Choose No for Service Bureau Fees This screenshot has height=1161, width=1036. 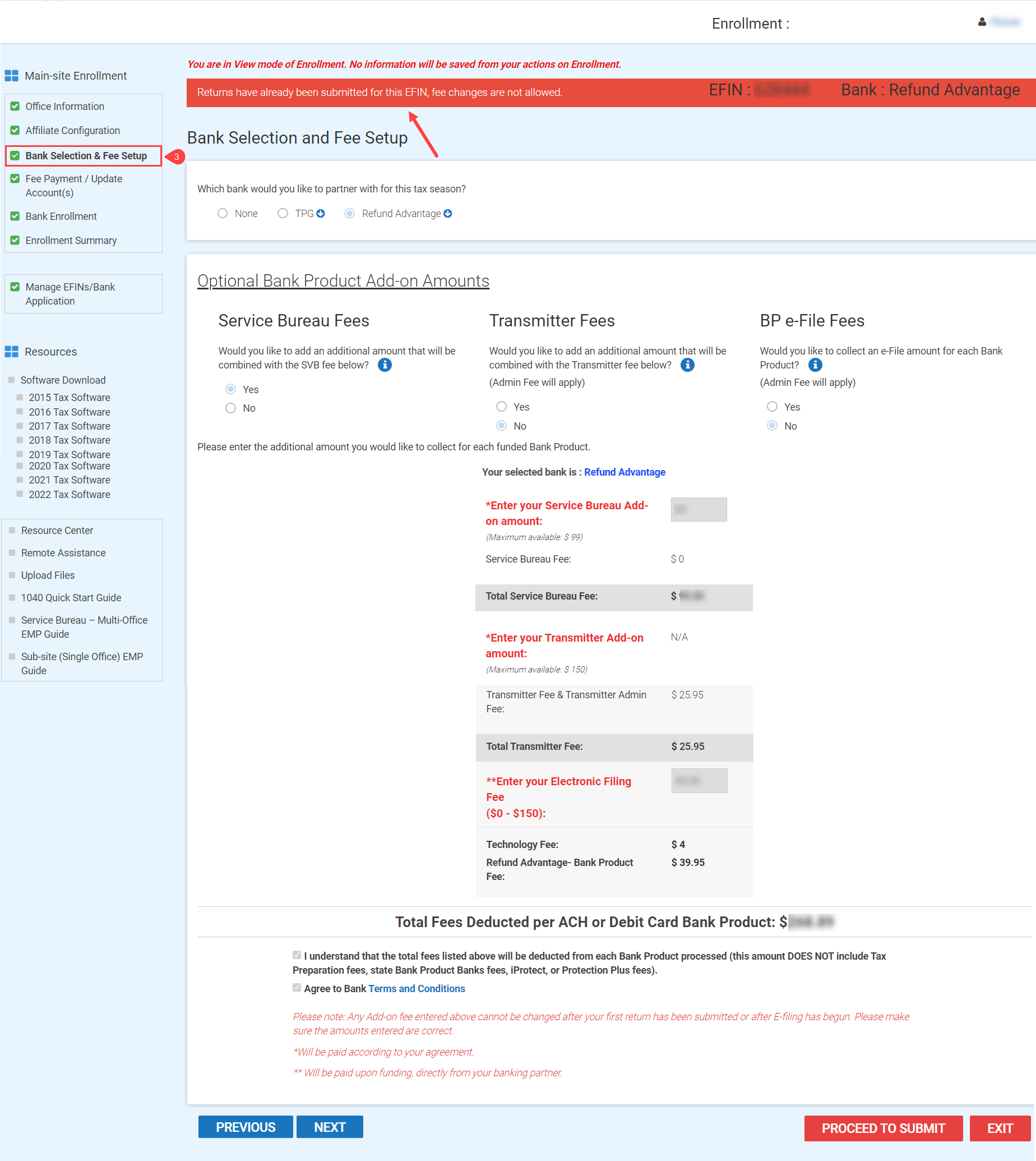[x=230, y=408]
